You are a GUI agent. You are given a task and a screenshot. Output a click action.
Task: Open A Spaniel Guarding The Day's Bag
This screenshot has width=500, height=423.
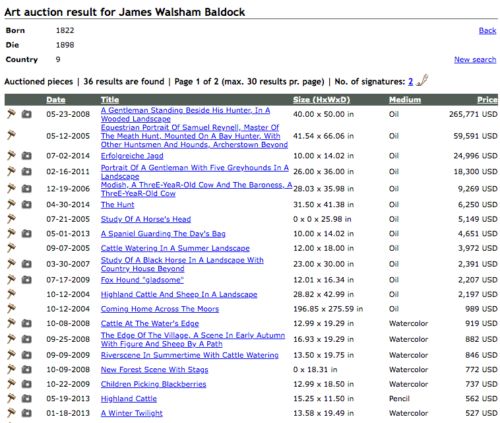coord(163,234)
